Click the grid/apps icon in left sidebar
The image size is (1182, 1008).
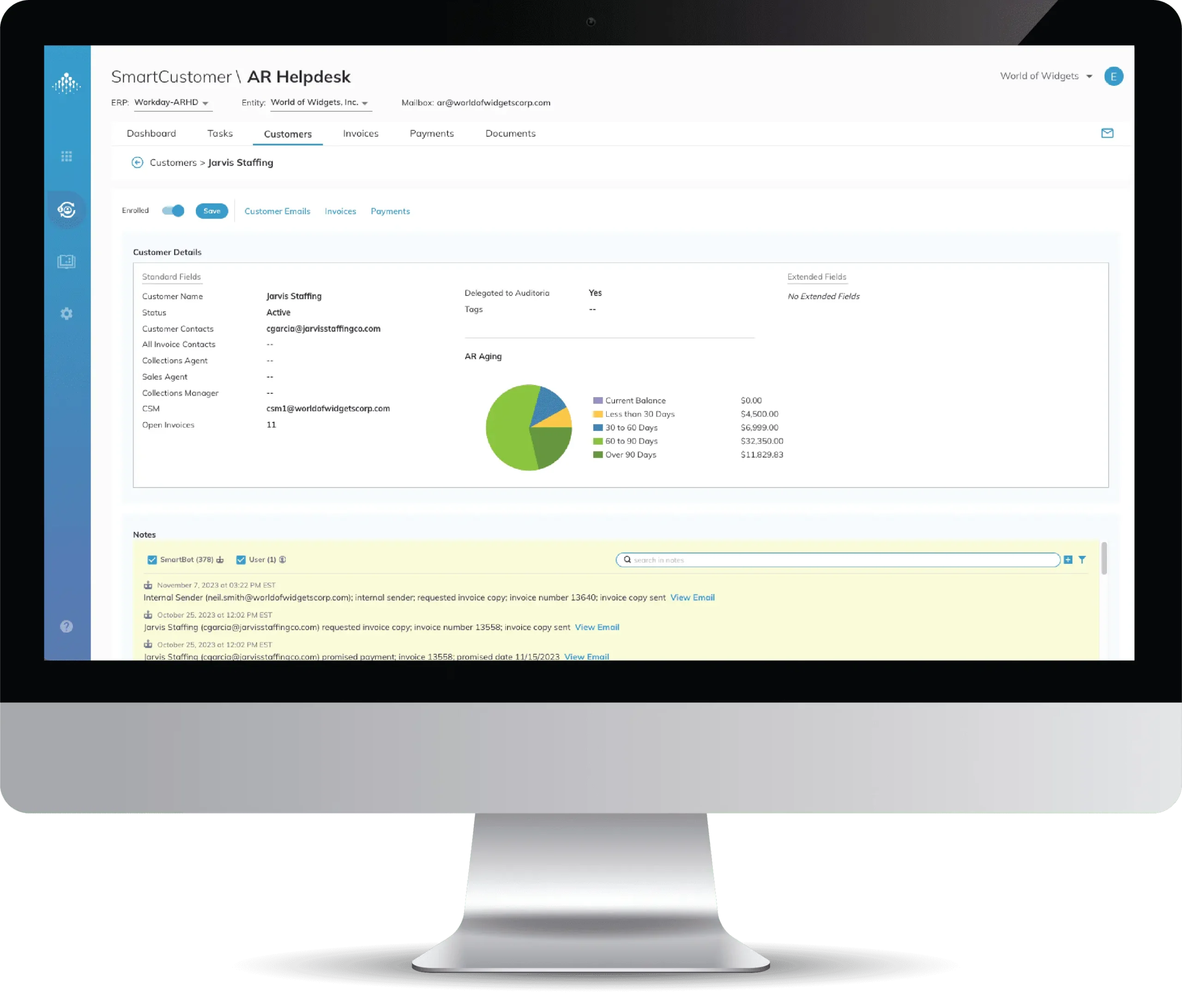66,156
